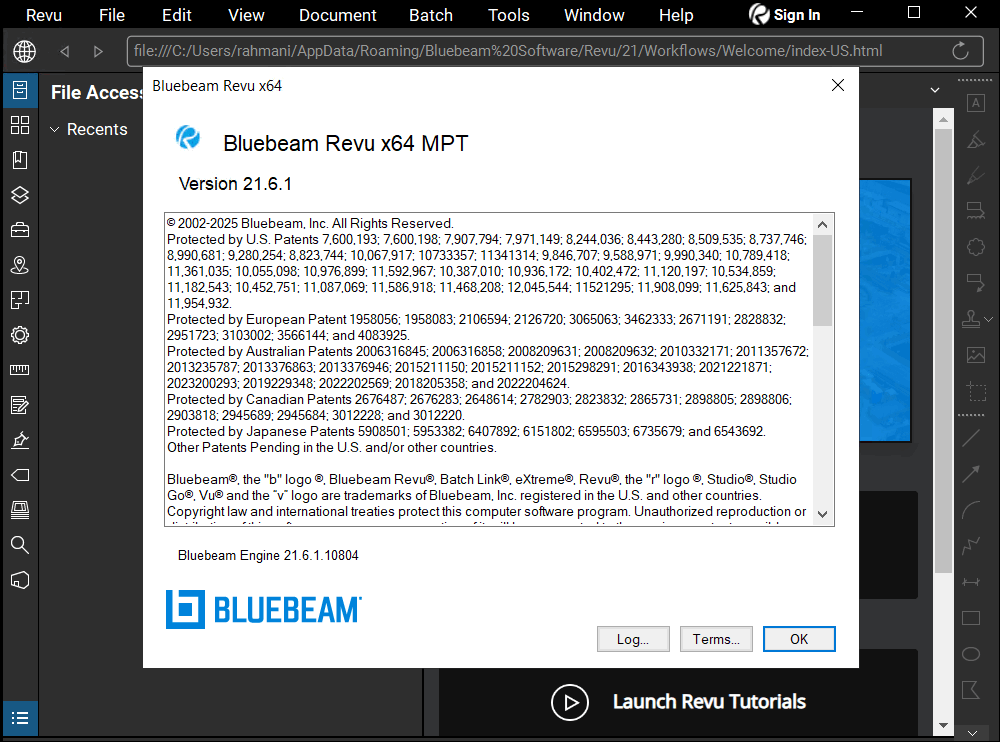Select the Text Box tool
The width and height of the screenshot is (1000, 742).
(975, 103)
